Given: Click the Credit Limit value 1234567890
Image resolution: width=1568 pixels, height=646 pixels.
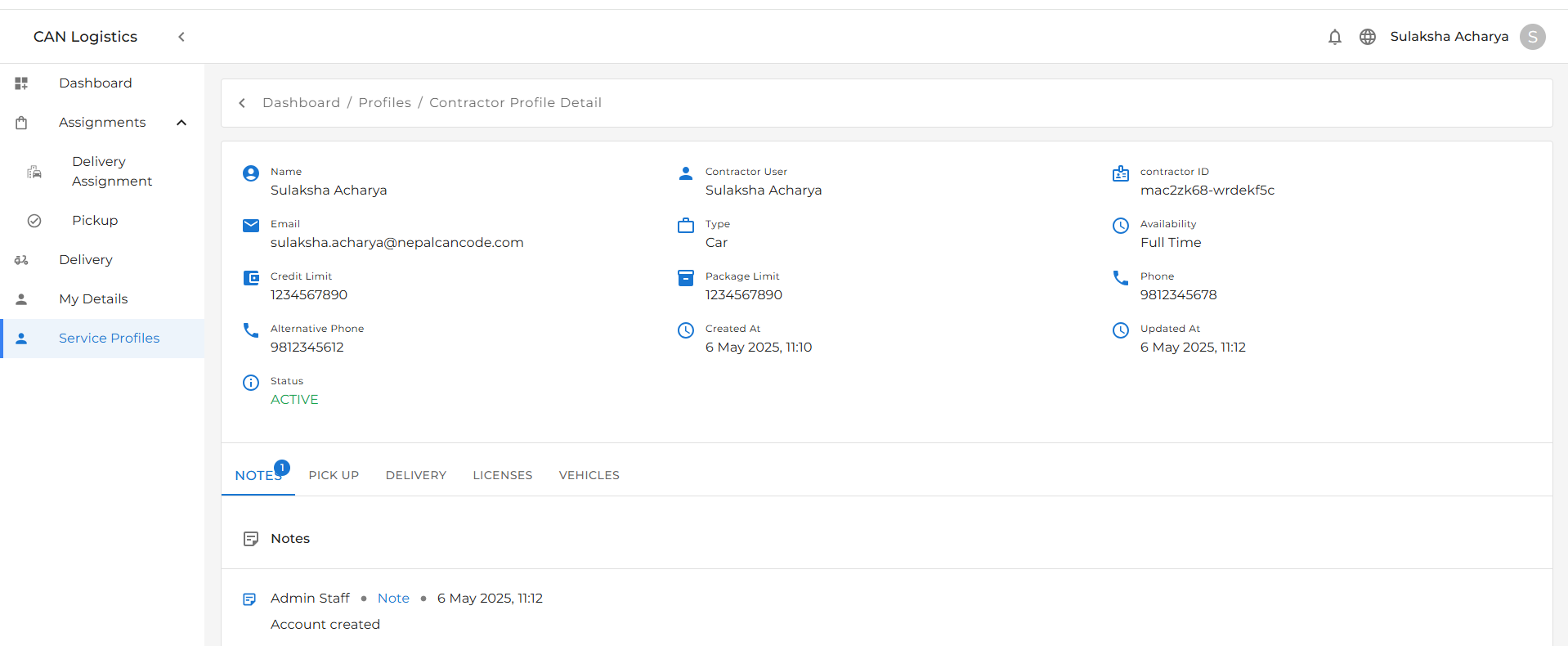Looking at the screenshot, I should coord(309,295).
